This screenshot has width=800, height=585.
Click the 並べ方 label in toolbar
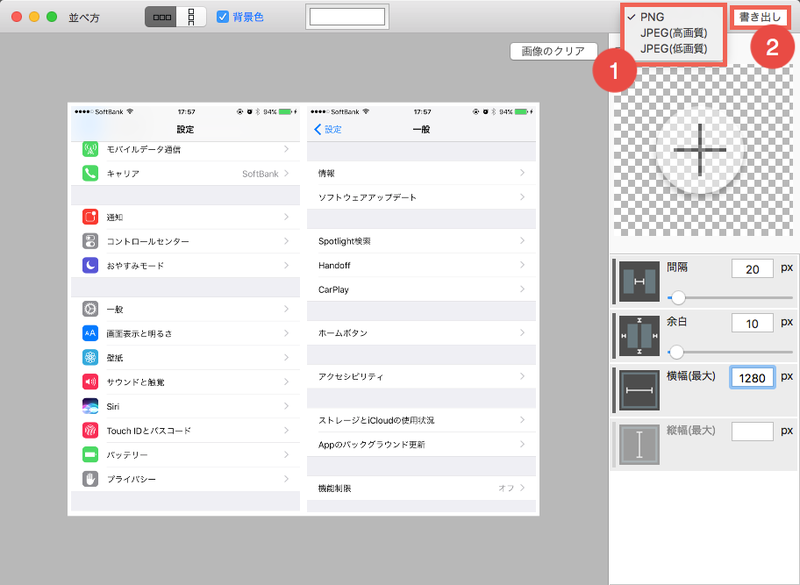[84, 17]
